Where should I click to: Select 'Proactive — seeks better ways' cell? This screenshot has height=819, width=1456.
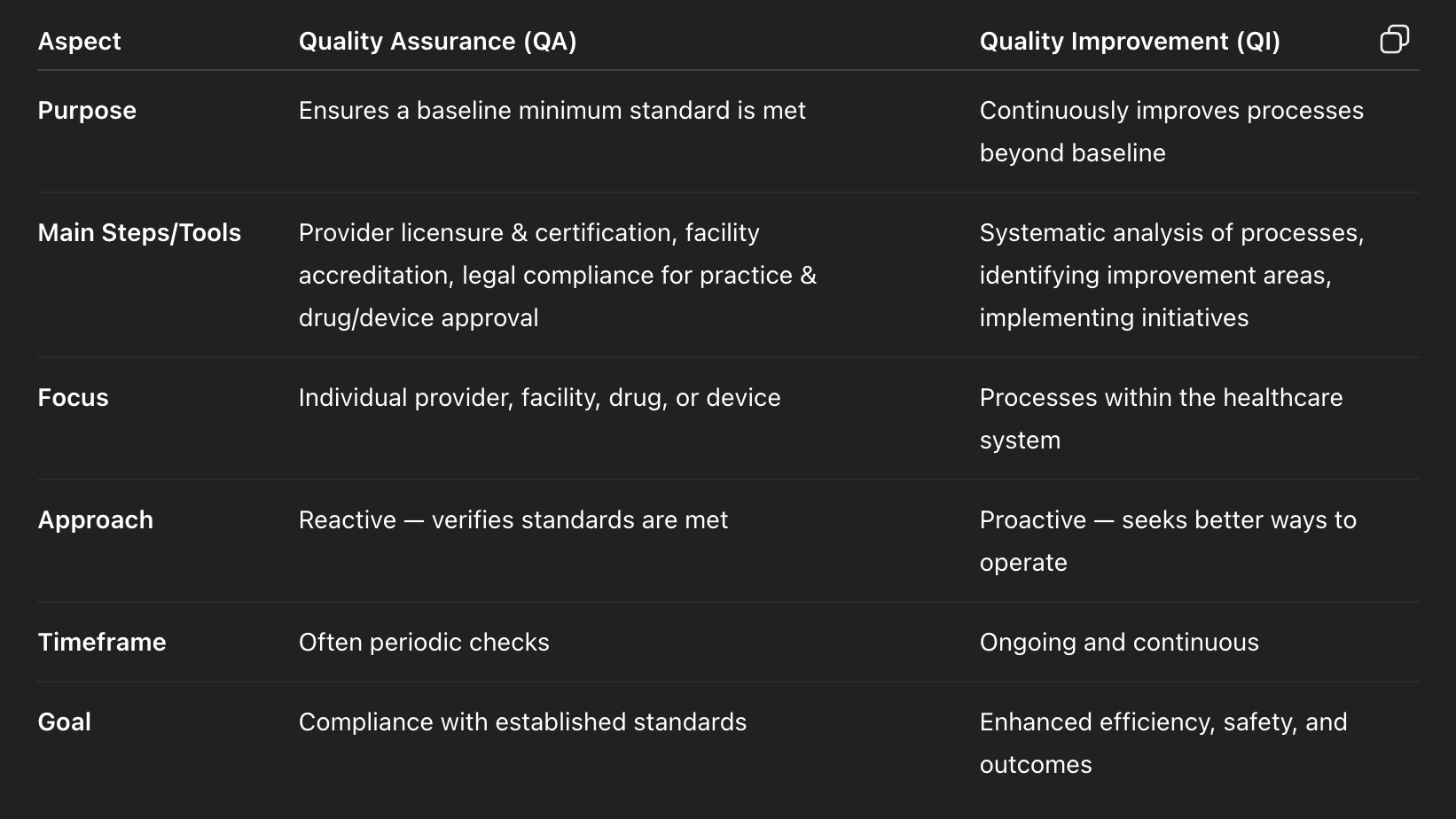tap(1168, 541)
